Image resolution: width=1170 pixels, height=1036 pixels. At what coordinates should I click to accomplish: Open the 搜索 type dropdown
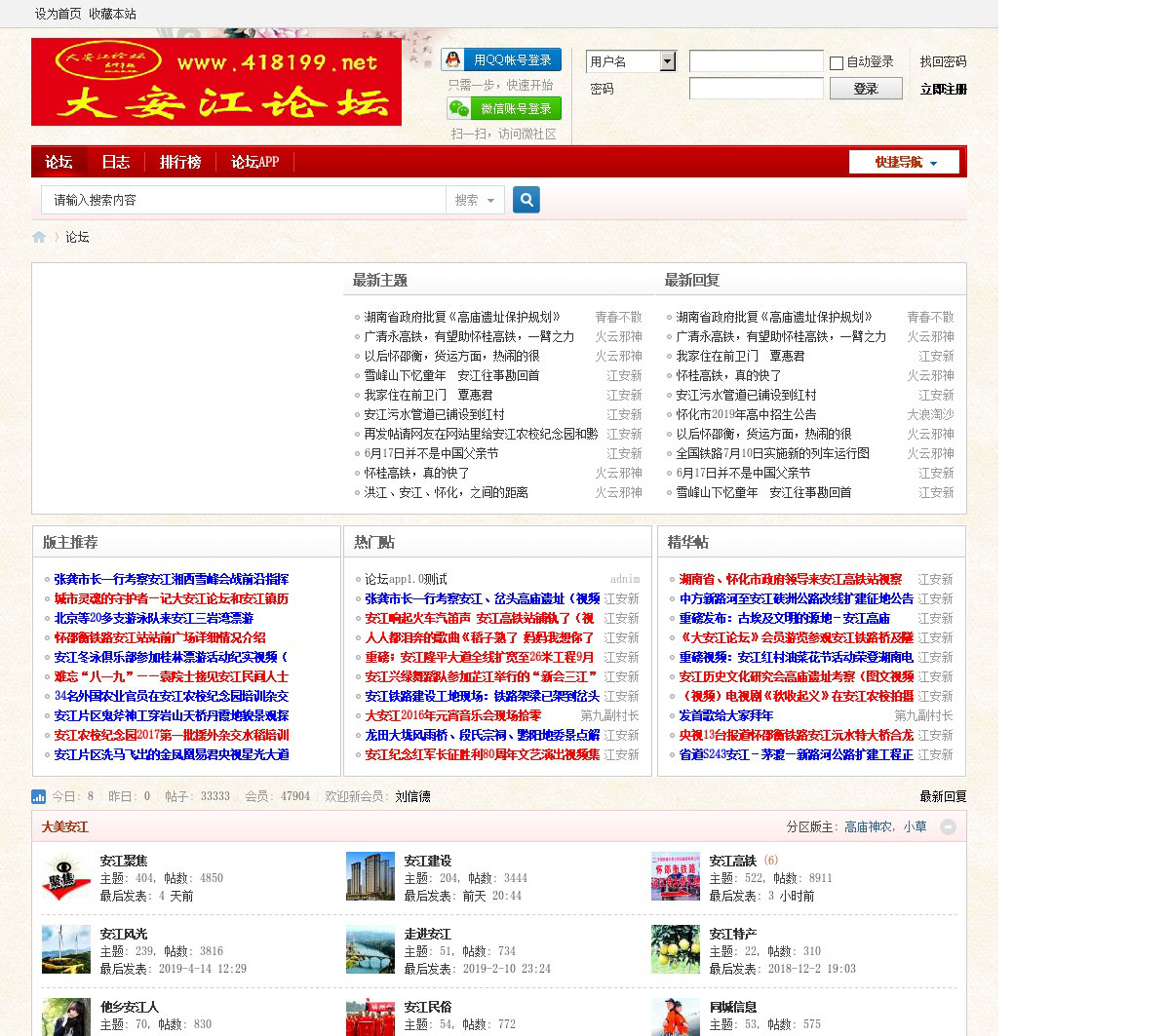[476, 200]
